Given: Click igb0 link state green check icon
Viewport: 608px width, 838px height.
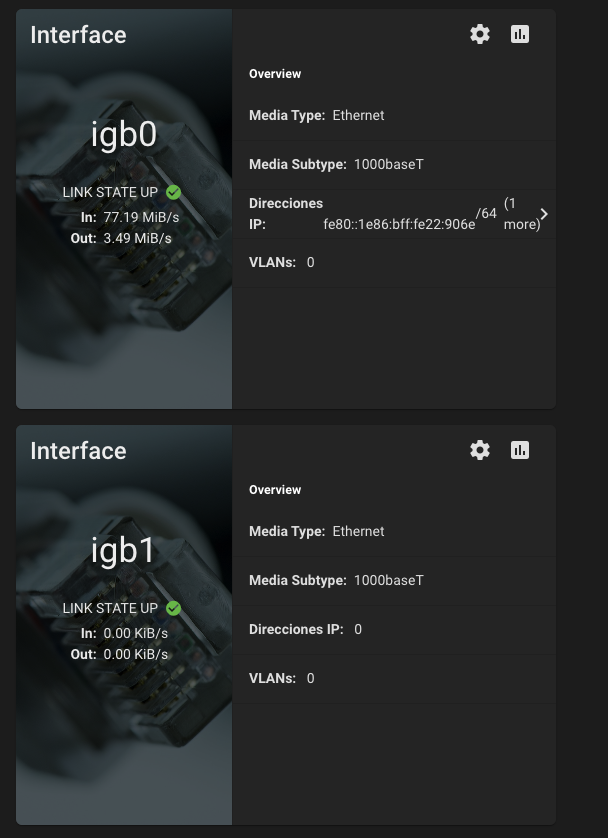Looking at the screenshot, I should pos(174,192).
